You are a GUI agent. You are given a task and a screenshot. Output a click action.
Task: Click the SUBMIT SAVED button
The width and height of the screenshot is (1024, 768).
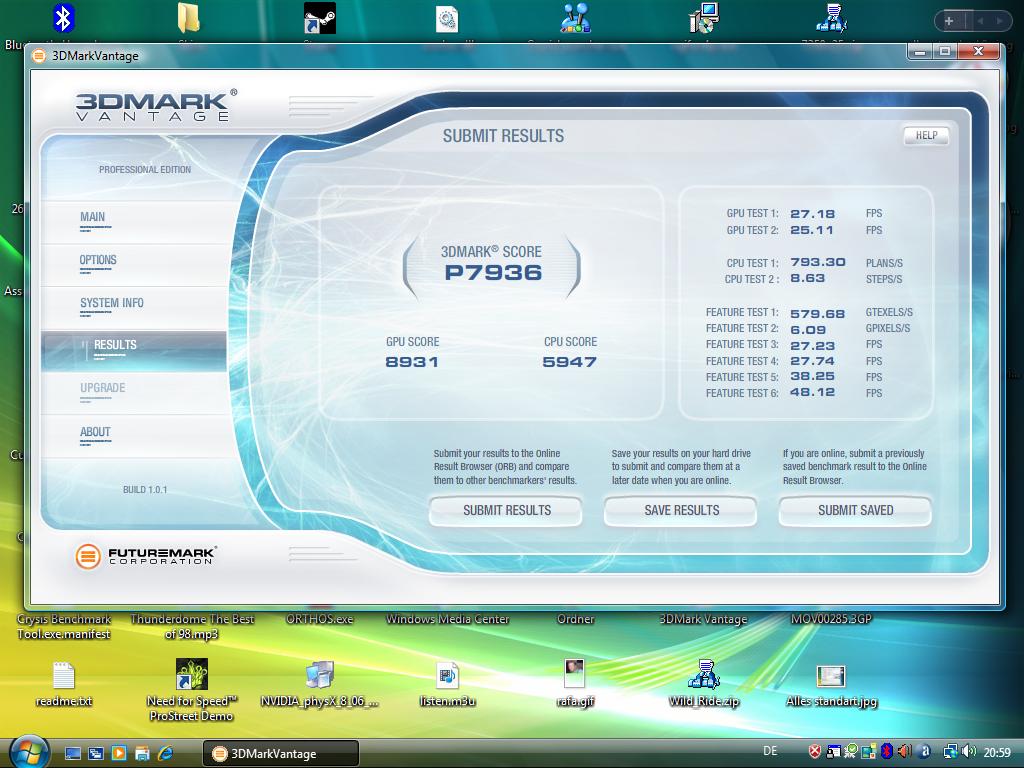(856, 511)
